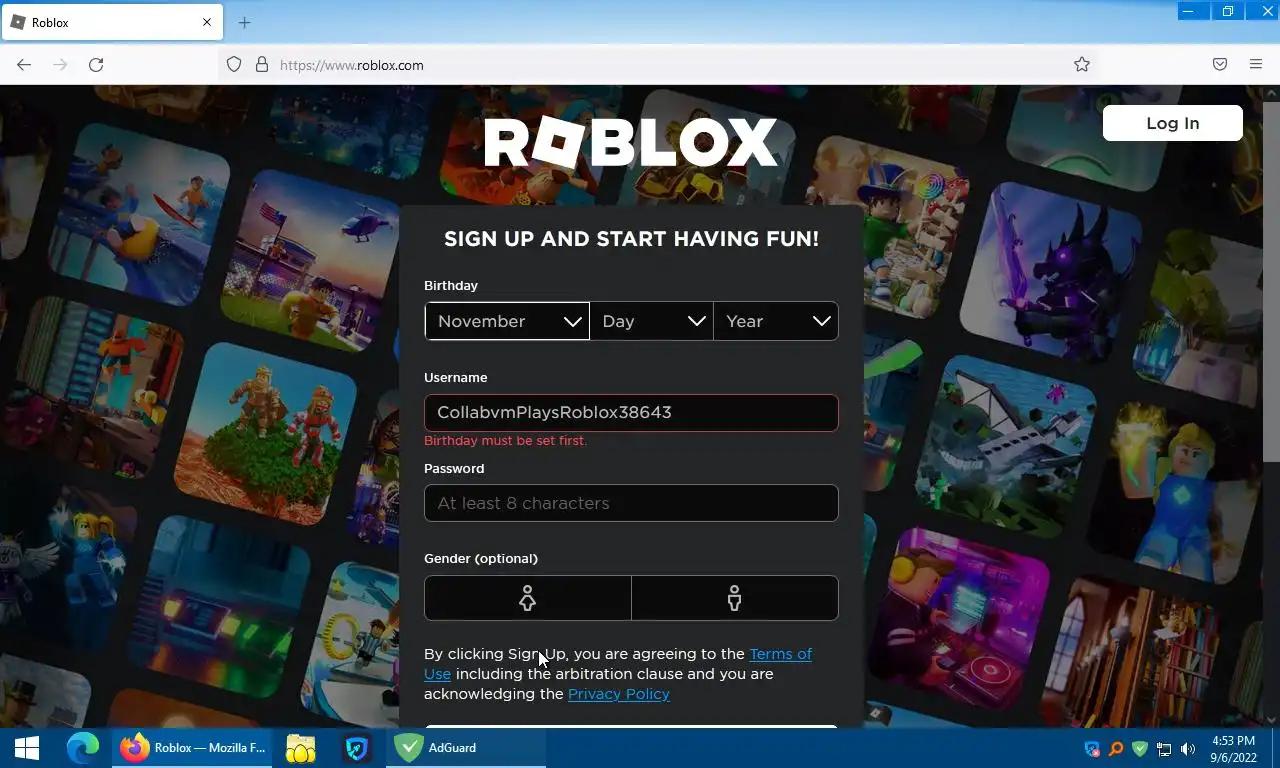Open the clock showing 4:53 PM
The height and width of the screenshot is (768, 1280).
click(x=1232, y=749)
